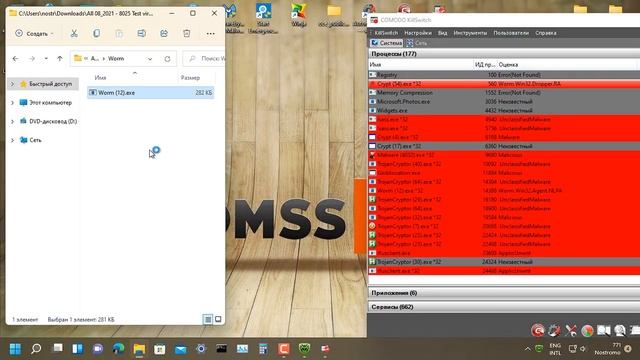The image size is (640, 360).
Task: Open the Вид menu in KillSwitch
Action: coord(442,33)
